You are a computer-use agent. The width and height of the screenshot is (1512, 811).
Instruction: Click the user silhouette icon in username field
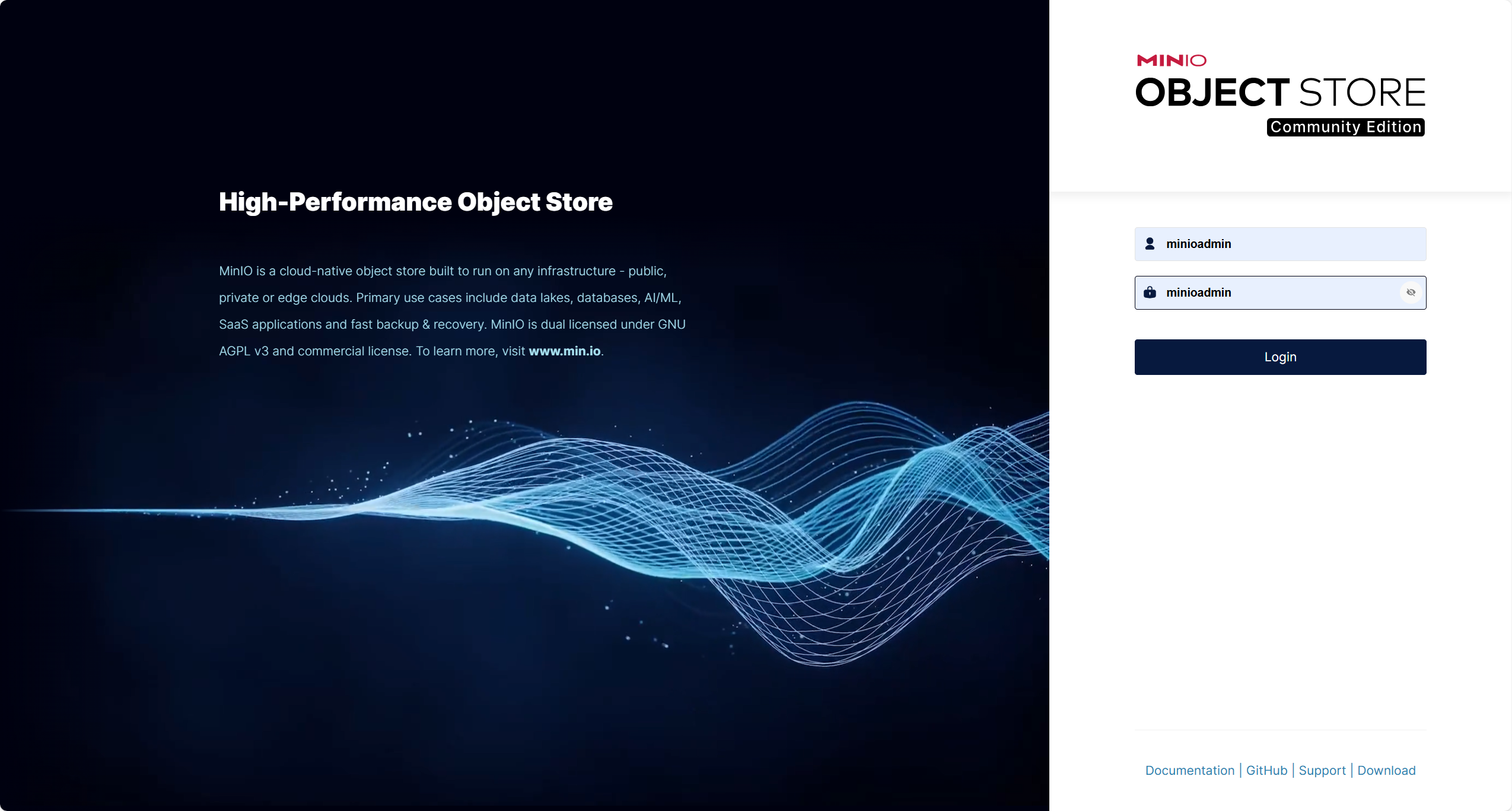(x=1150, y=244)
